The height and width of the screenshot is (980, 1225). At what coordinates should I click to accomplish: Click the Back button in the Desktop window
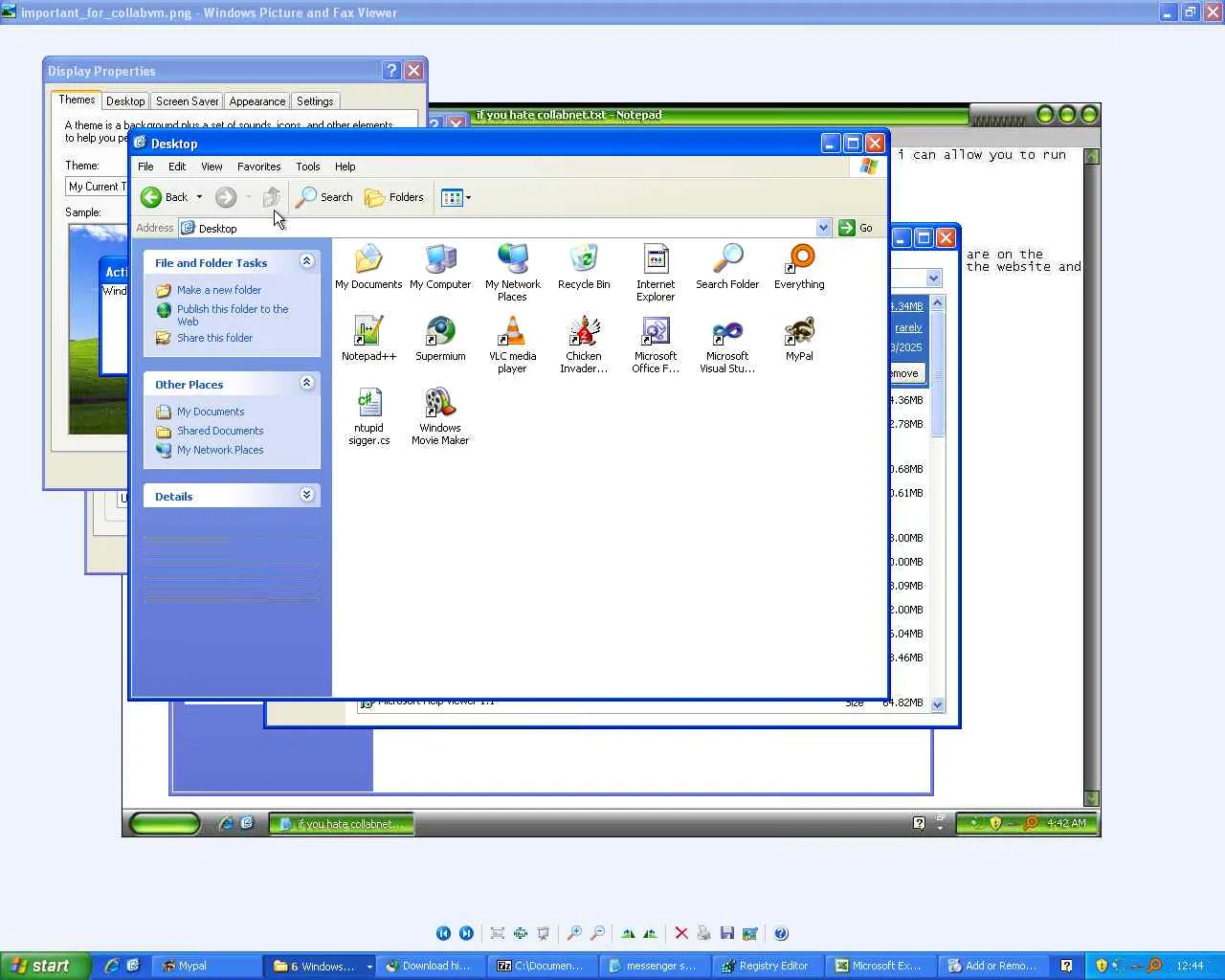click(x=165, y=197)
